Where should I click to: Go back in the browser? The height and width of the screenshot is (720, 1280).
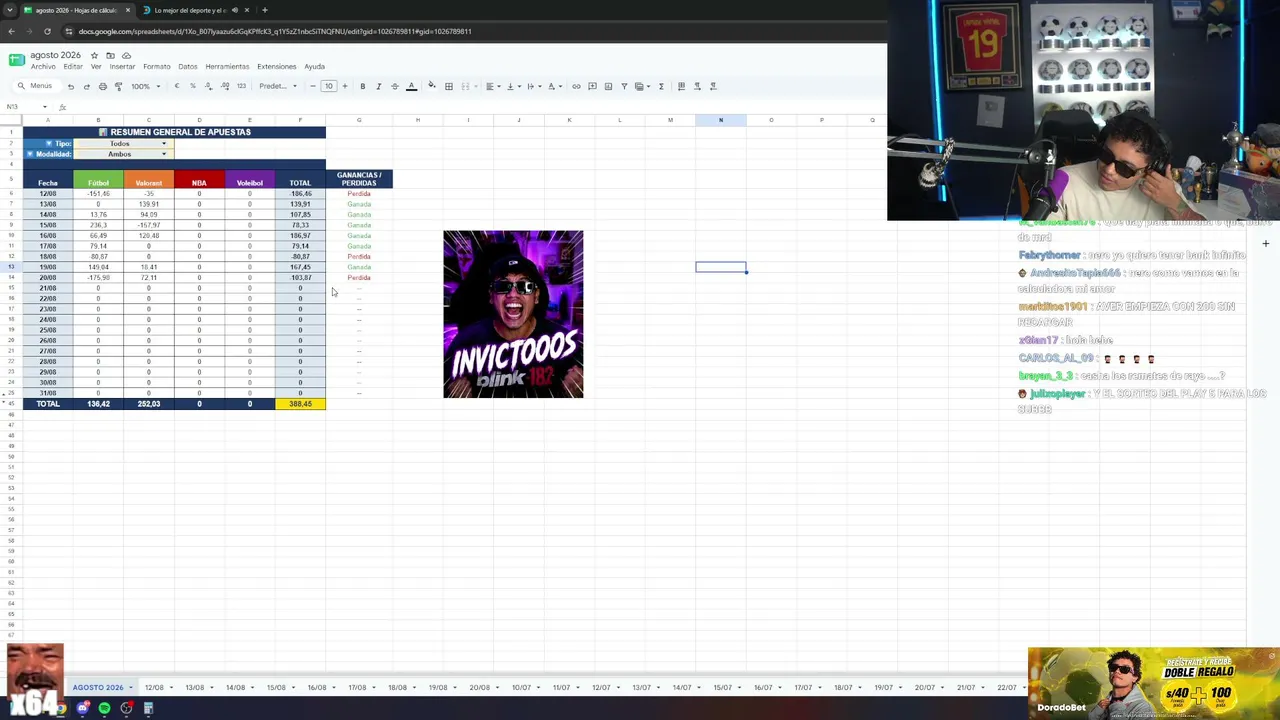tap(11, 31)
